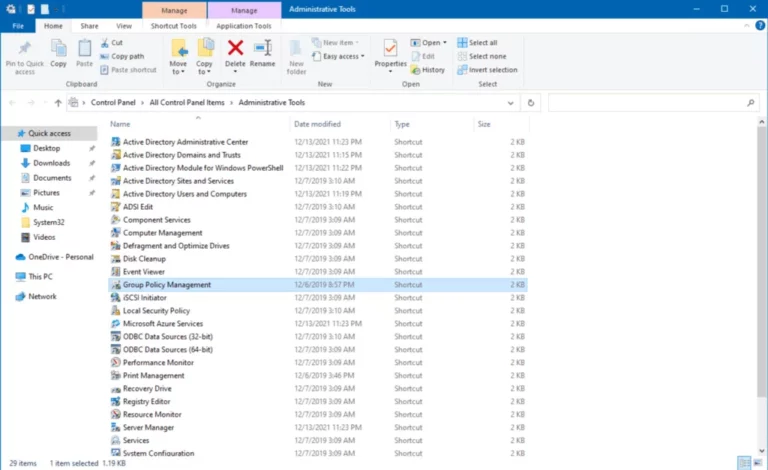Click All Control Panel Items breadcrumb
The width and height of the screenshot is (768, 470).
click(x=187, y=103)
